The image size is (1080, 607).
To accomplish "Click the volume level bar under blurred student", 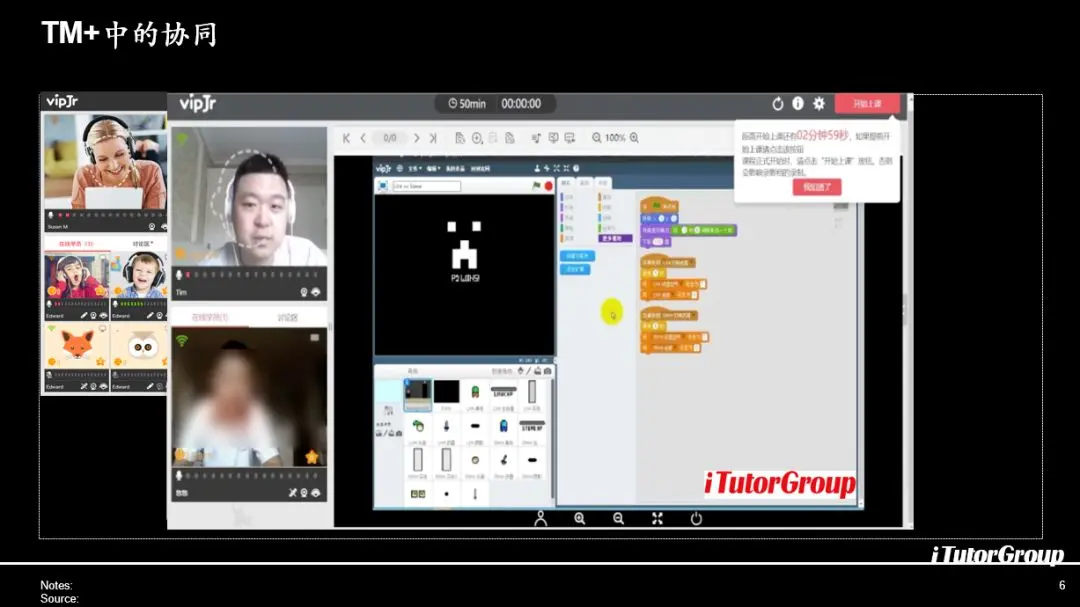I will click(253, 475).
